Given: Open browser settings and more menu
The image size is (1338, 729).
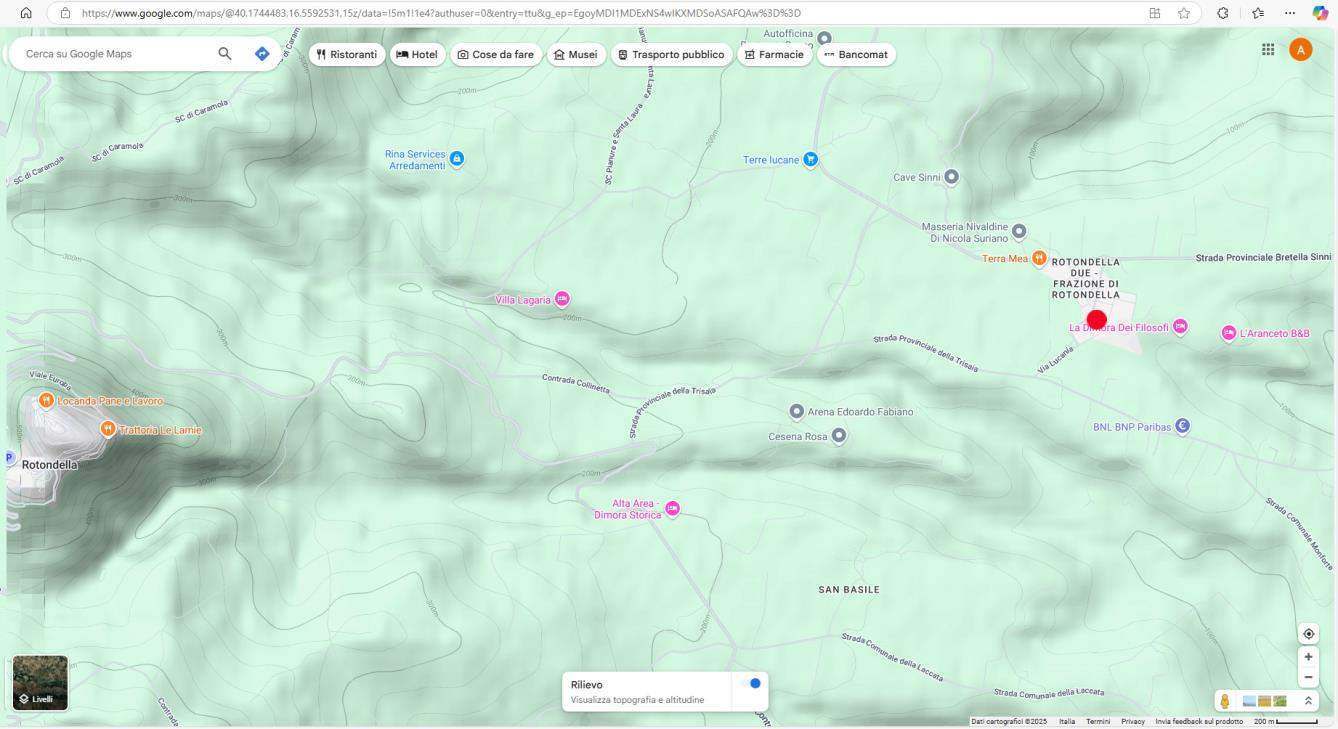Looking at the screenshot, I should pyautogui.click(x=1290, y=13).
